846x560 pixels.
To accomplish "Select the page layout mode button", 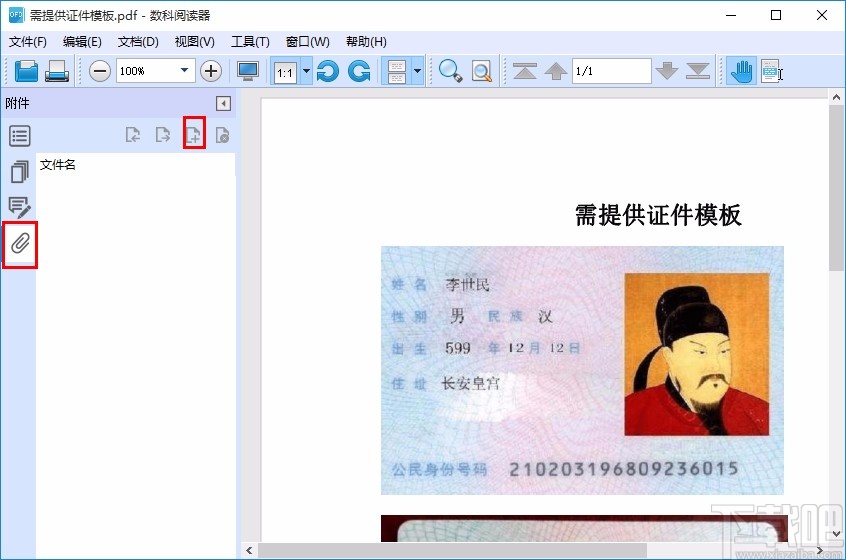I will pyautogui.click(x=397, y=71).
